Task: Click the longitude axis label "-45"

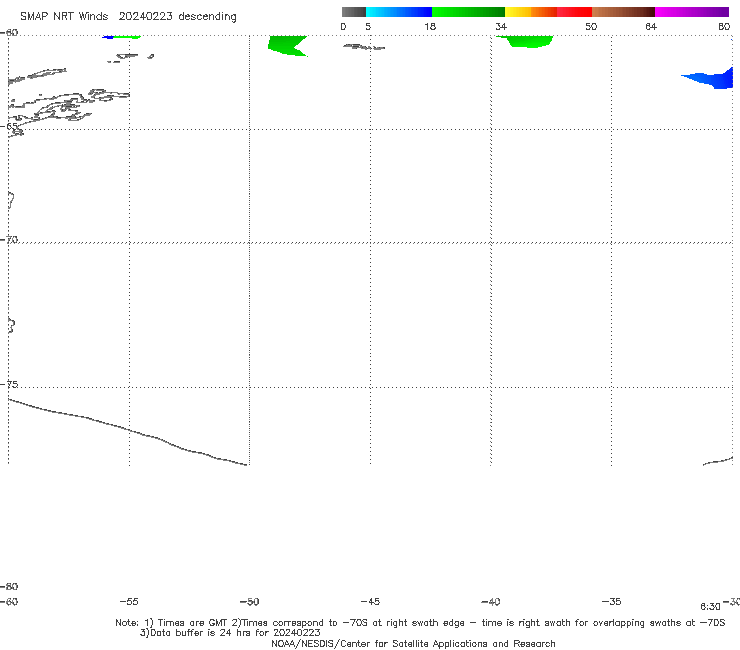Action: click(370, 602)
